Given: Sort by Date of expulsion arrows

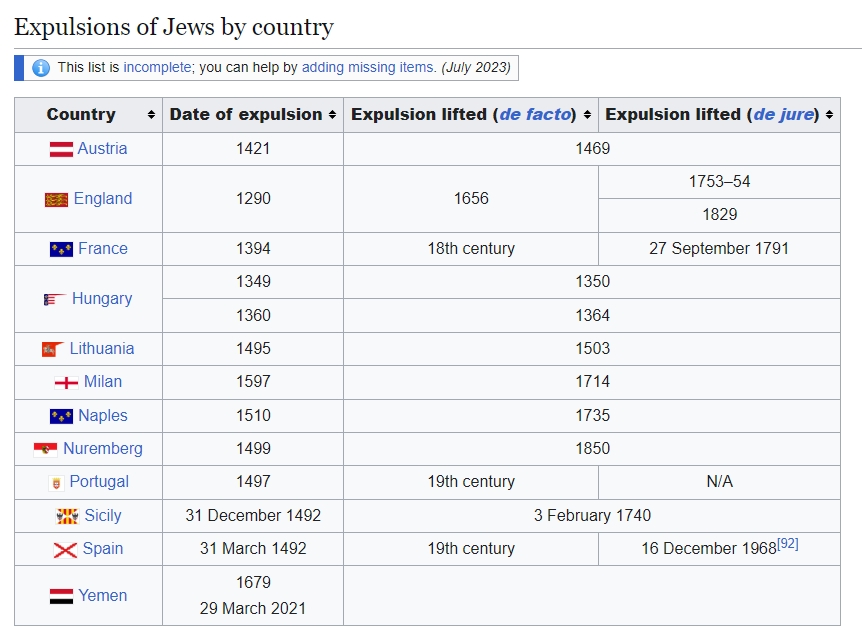Looking at the screenshot, I should click(x=332, y=114).
